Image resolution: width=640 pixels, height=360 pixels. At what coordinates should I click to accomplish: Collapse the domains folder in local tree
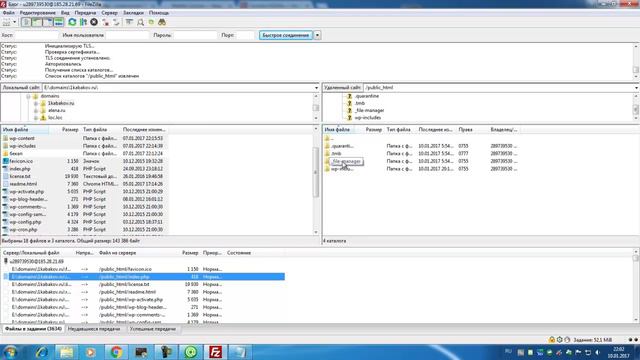(28, 96)
